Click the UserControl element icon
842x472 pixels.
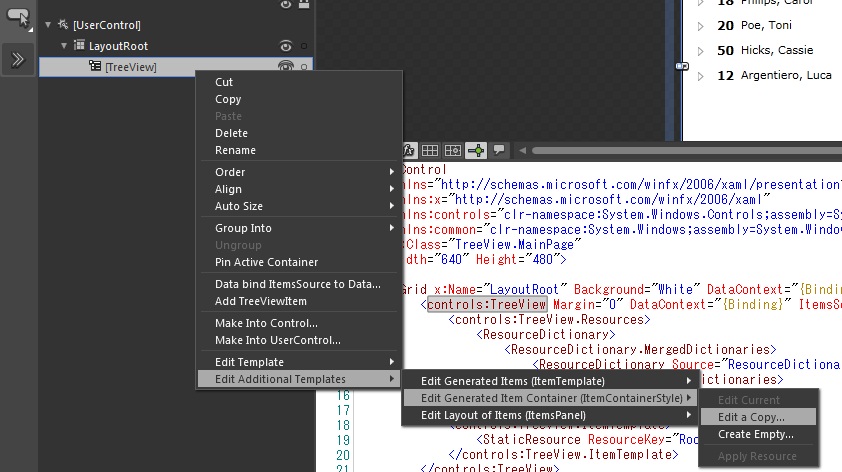pyautogui.click(x=63, y=25)
